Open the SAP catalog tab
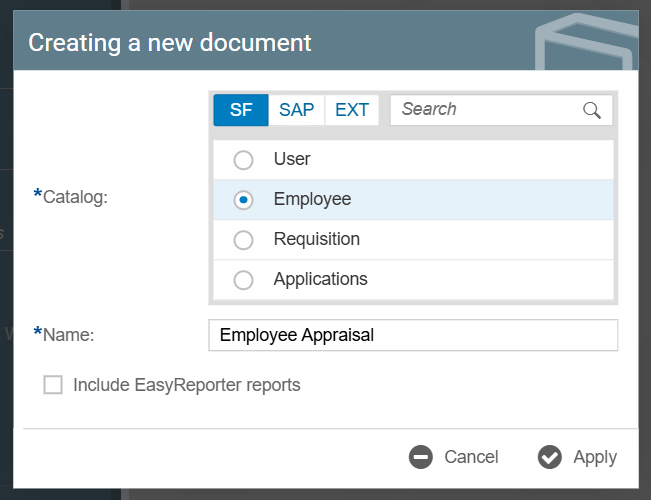This screenshot has height=500, width=651. pyautogui.click(x=296, y=110)
